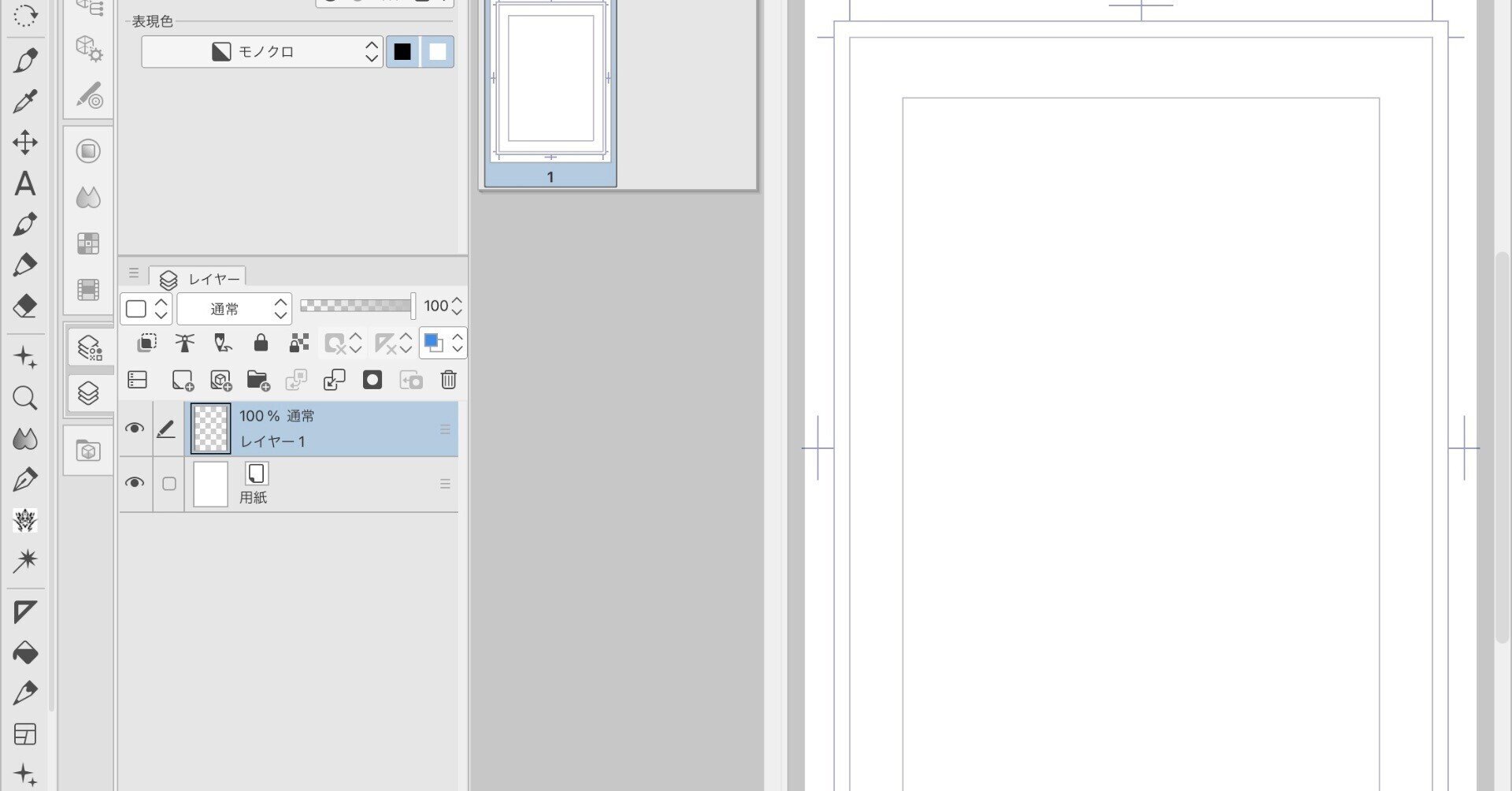This screenshot has height=791, width=1512.
Task: Select the Move layer tool
Action: 25,143
